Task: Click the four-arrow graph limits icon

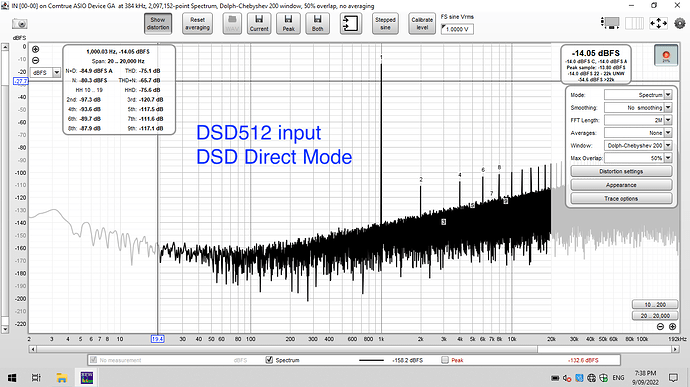Action: coord(658,23)
